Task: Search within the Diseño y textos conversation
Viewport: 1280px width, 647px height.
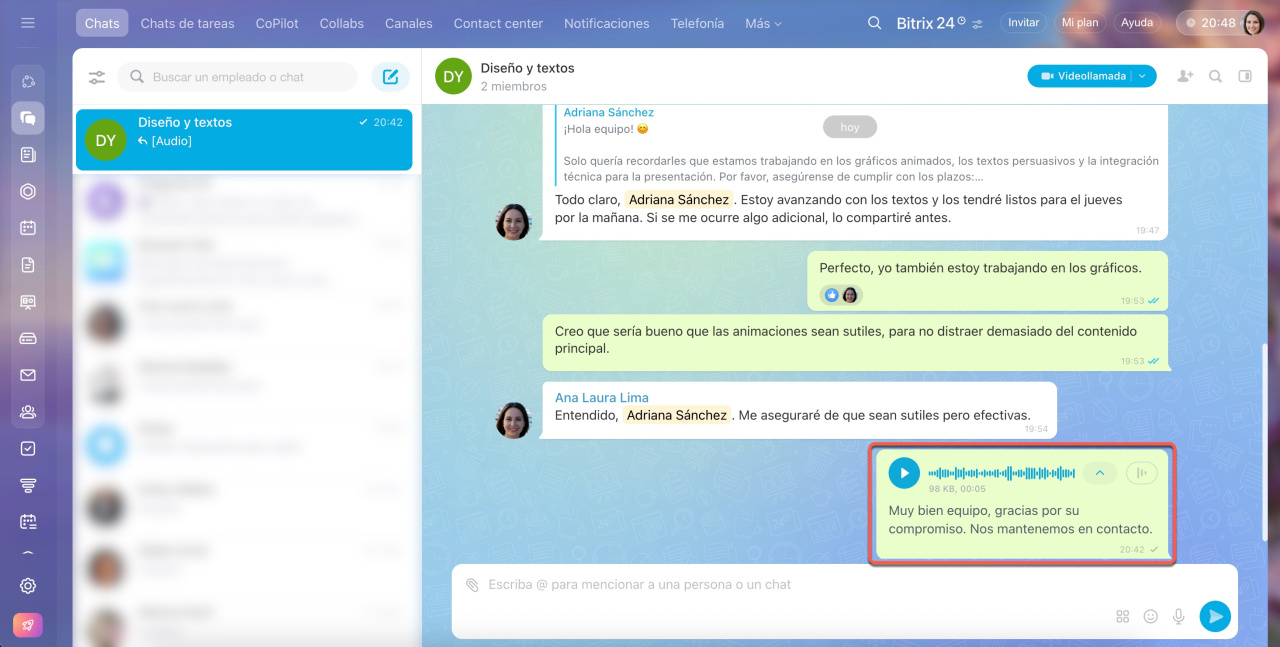Action: [1215, 76]
